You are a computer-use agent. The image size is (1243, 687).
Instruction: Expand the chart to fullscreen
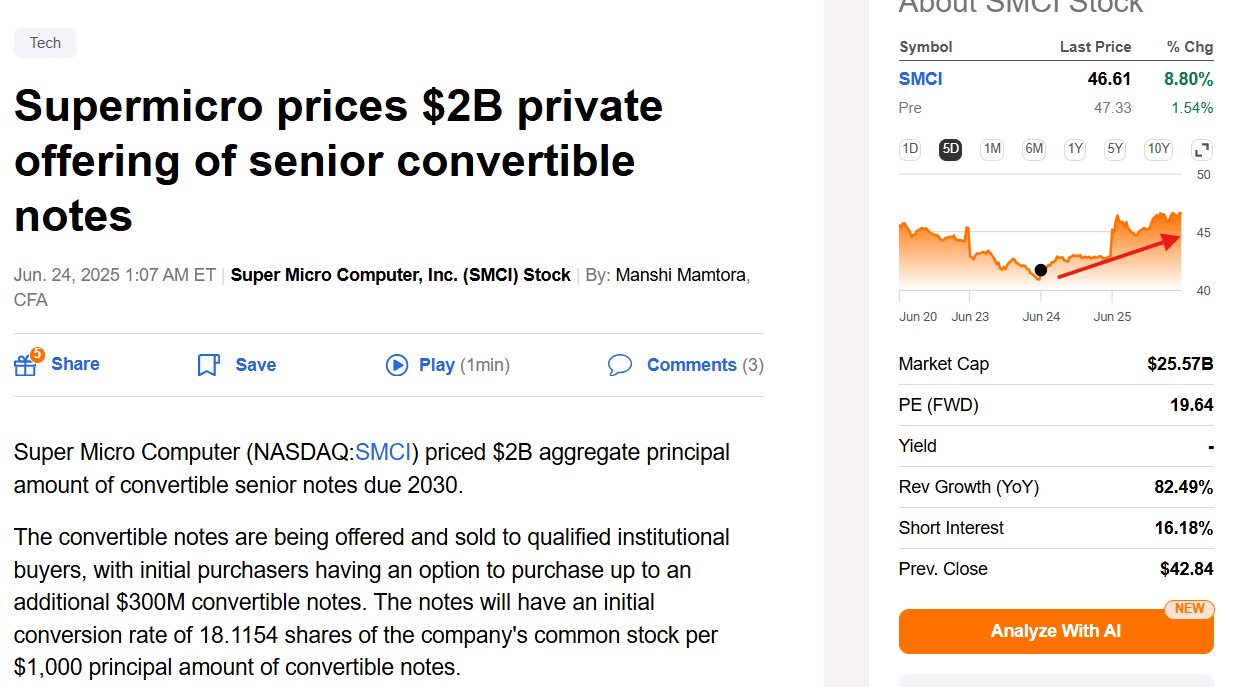[x=1200, y=148]
